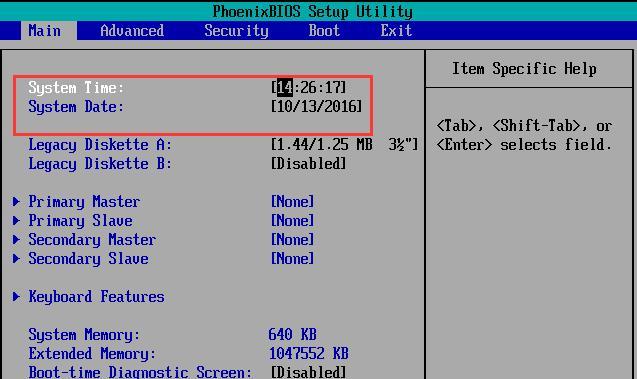Viewport: 637px width, 379px height.
Task: Select the Exit tab
Action: point(396,31)
